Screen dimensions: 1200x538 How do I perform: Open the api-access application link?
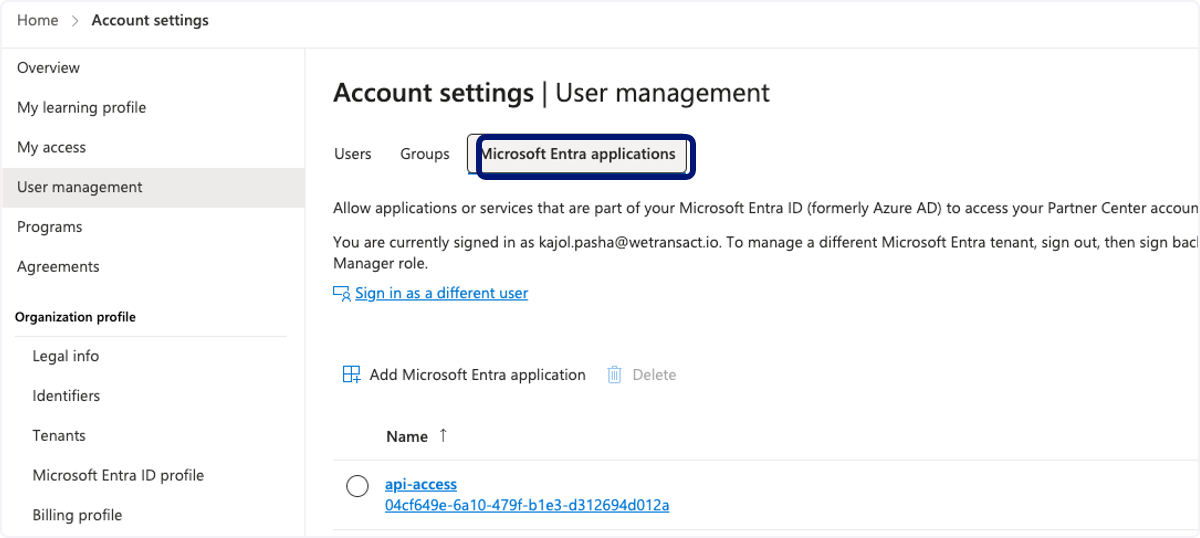click(x=421, y=485)
